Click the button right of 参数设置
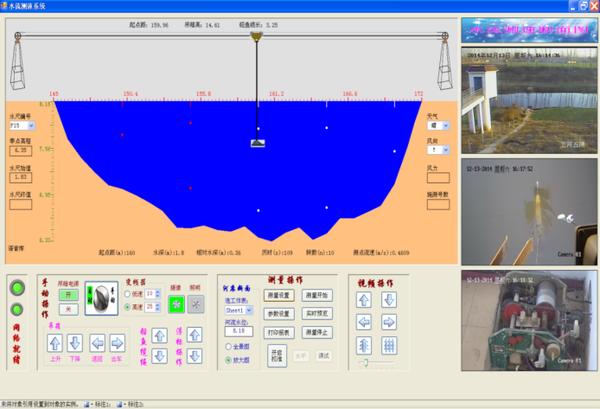 [x=317, y=313]
